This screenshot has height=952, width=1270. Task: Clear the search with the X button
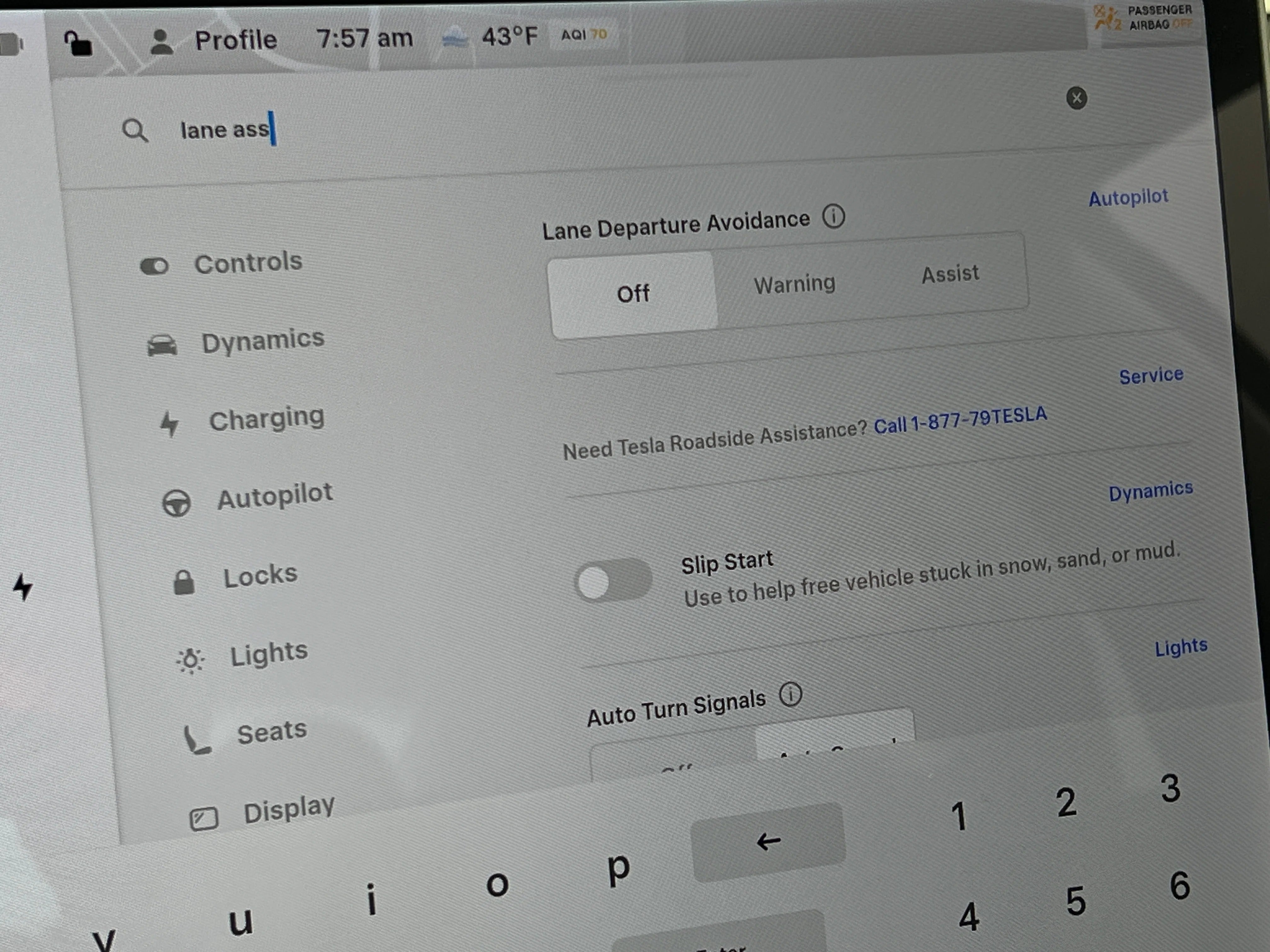[1077, 98]
